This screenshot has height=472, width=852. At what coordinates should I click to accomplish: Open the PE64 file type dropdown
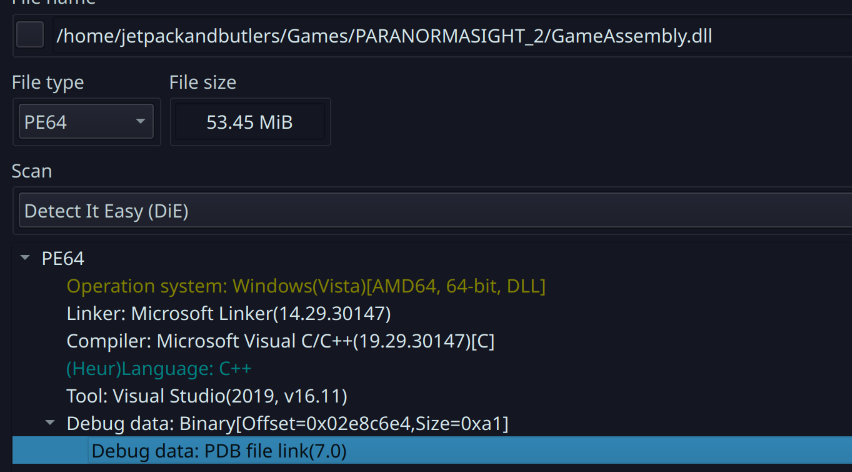[86, 123]
